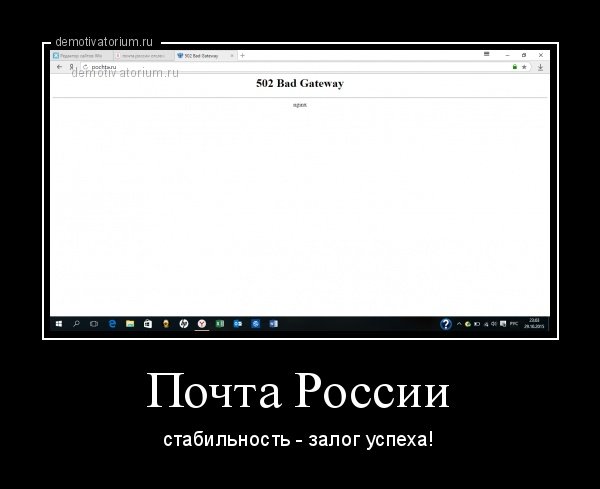Screen dimensions: 600x489
Task: Click the HP icon in taskbar
Action: coord(183,324)
